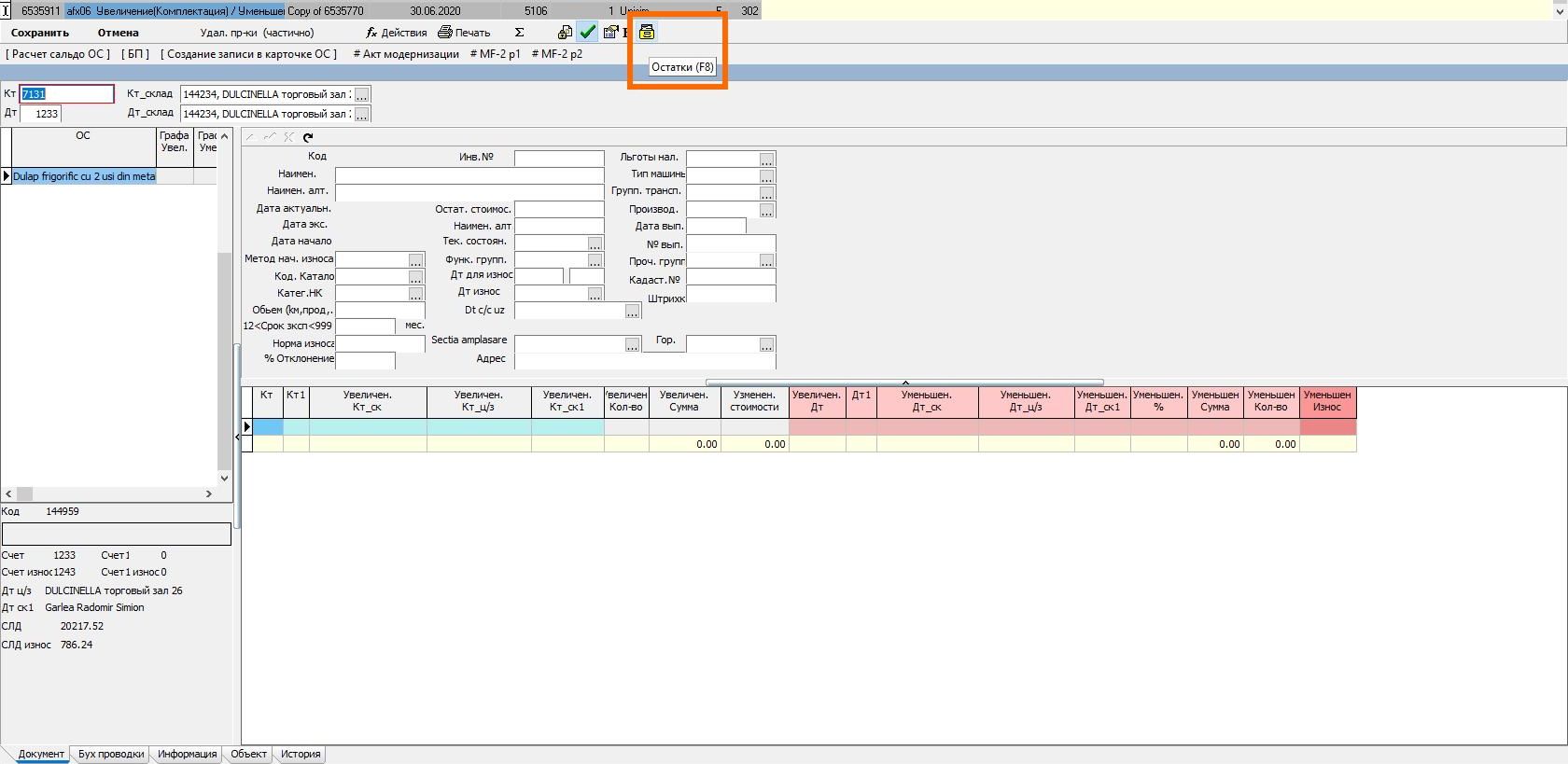Open the Метод нач. износа lookup button
The image size is (1568, 764).
pos(415,259)
